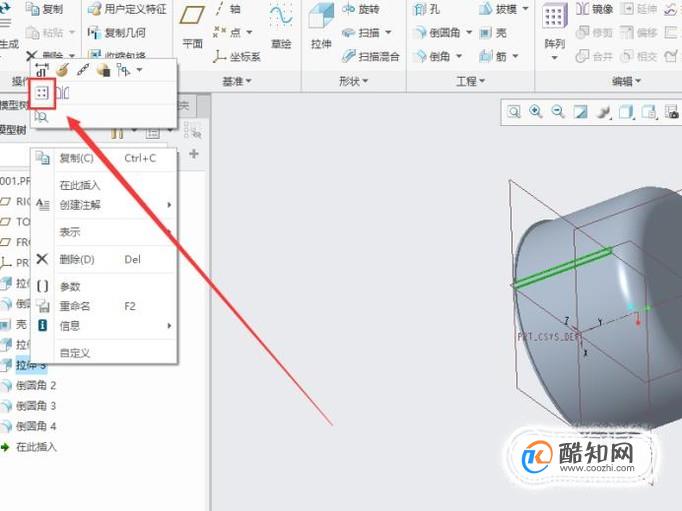Expand the 工程 group dropdown

click(471, 81)
